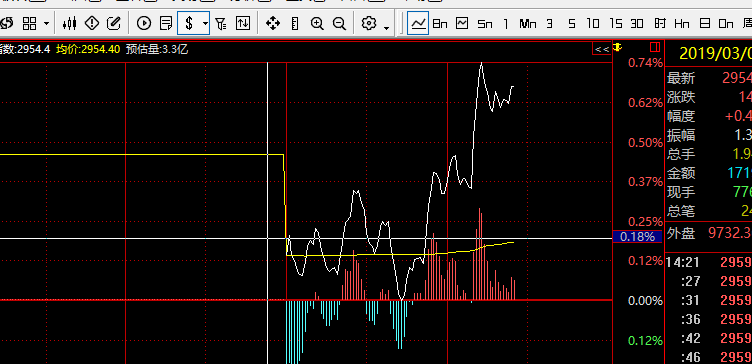Open the edit note pencil icon
This screenshot has width=752, height=364.
click(113, 23)
